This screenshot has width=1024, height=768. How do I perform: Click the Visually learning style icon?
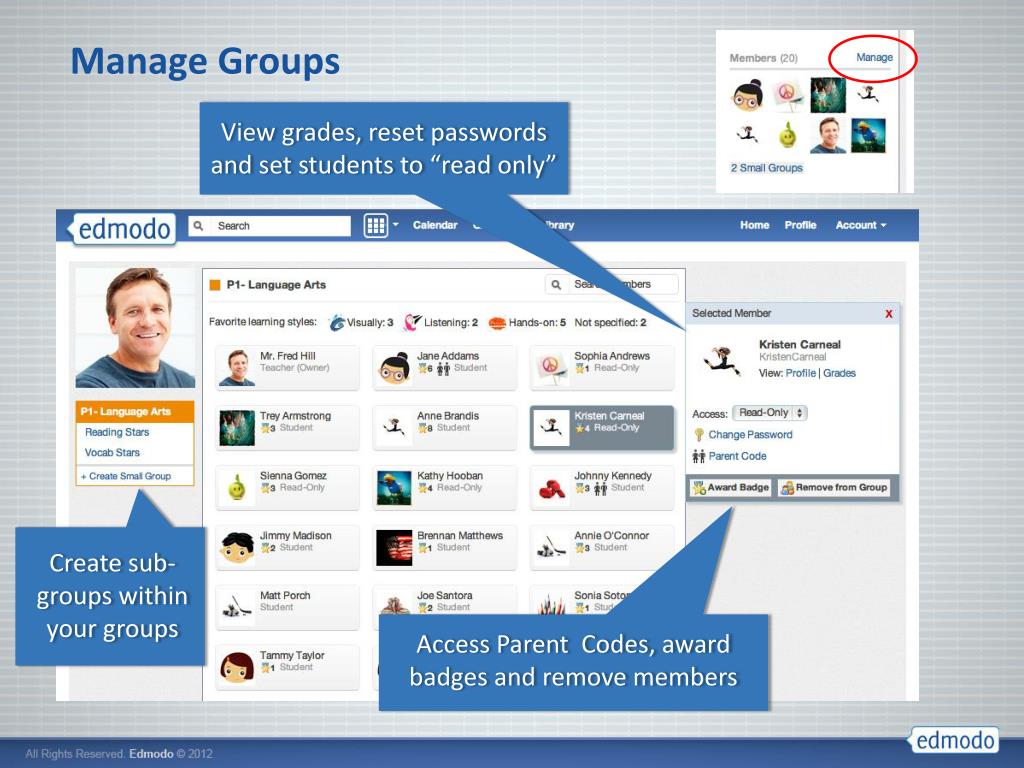[x=337, y=322]
